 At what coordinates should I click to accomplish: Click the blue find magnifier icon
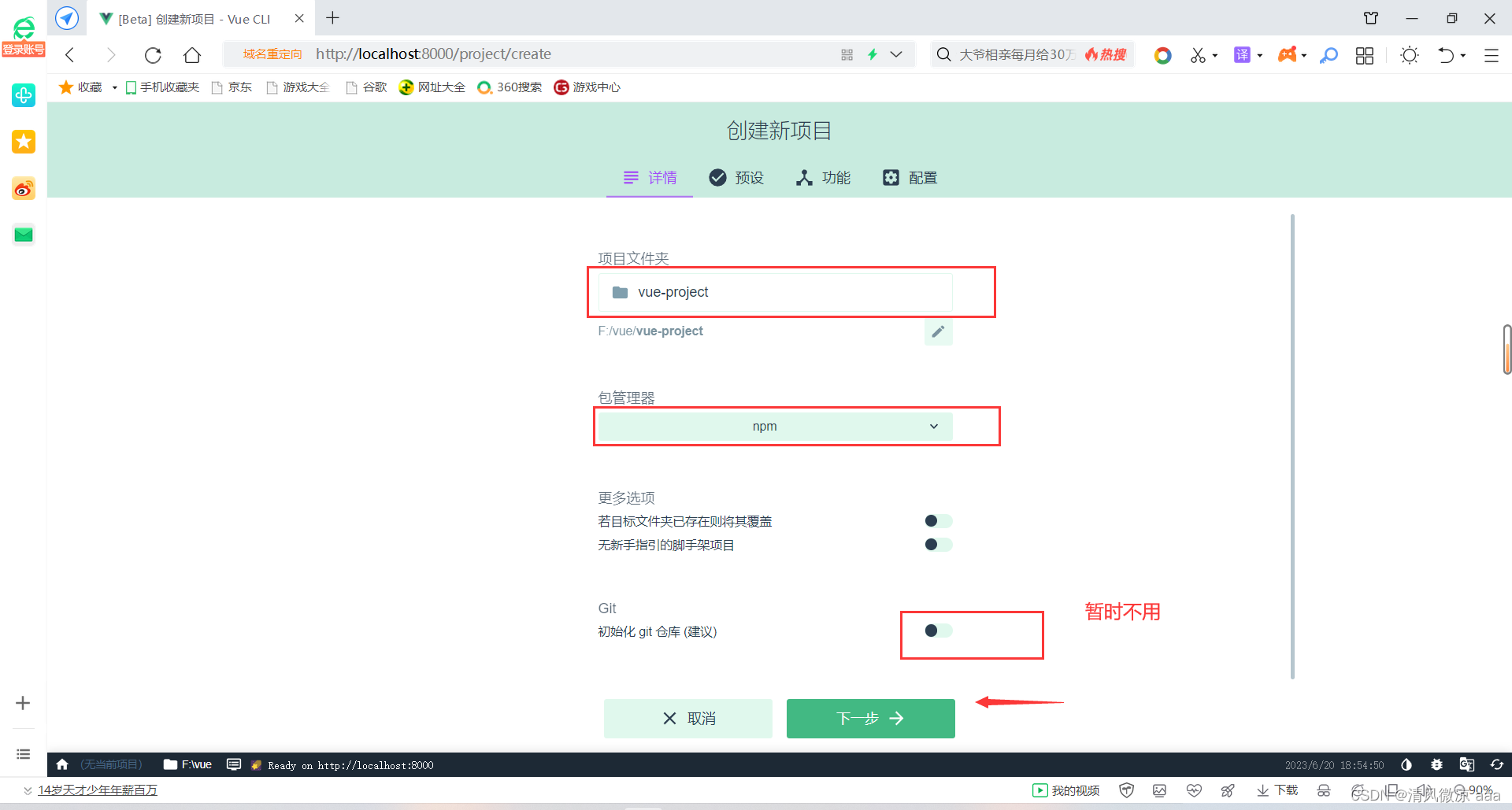(x=1329, y=55)
